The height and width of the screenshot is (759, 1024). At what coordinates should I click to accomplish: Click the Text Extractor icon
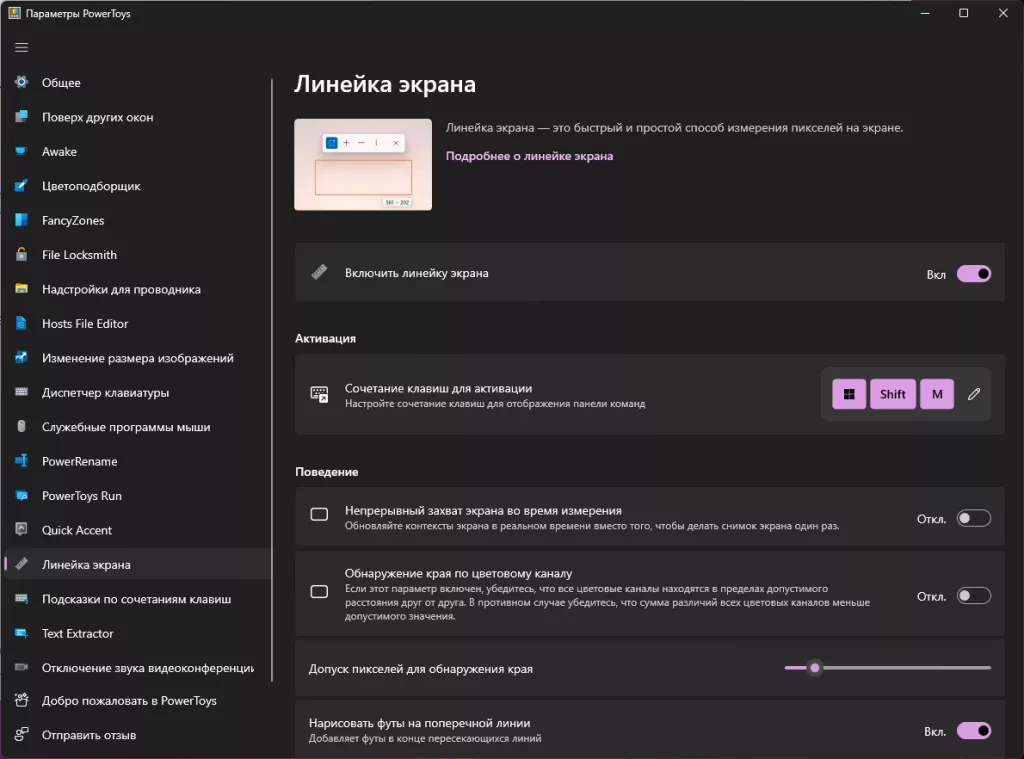pos(22,633)
